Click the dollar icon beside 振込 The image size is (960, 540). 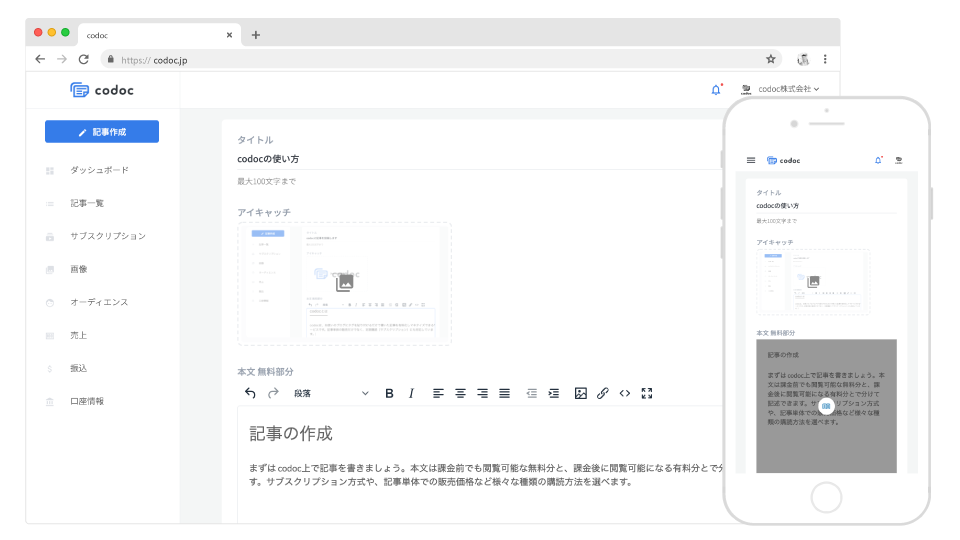(x=50, y=369)
